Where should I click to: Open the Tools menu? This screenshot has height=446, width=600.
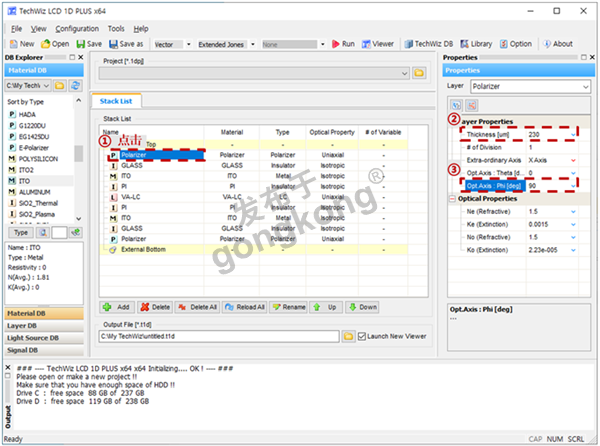pos(116,29)
